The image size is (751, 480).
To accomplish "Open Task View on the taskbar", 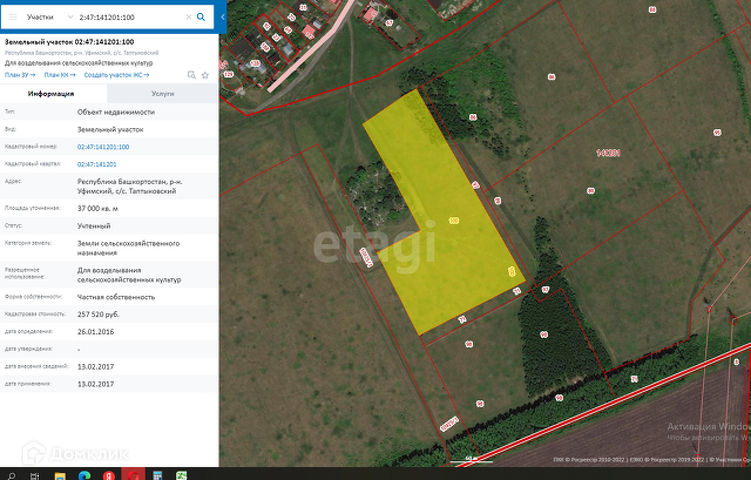I will click(x=34, y=474).
